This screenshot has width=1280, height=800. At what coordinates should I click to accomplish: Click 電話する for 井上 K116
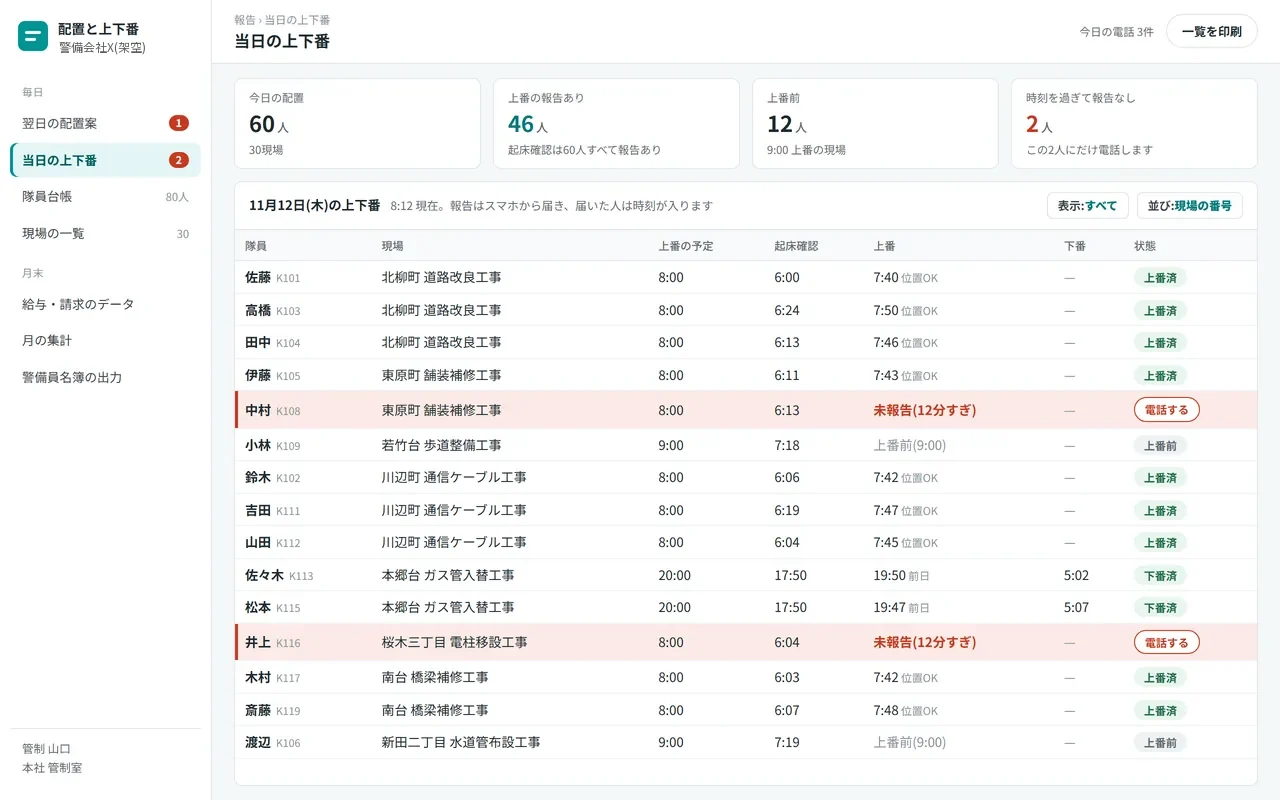pos(1166,642)
